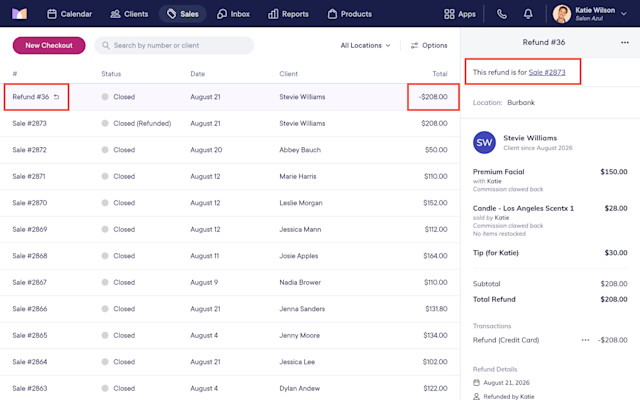
Task: Open the three-dot menu beside Refund #36 title
Action: click(x=624, y=42)
